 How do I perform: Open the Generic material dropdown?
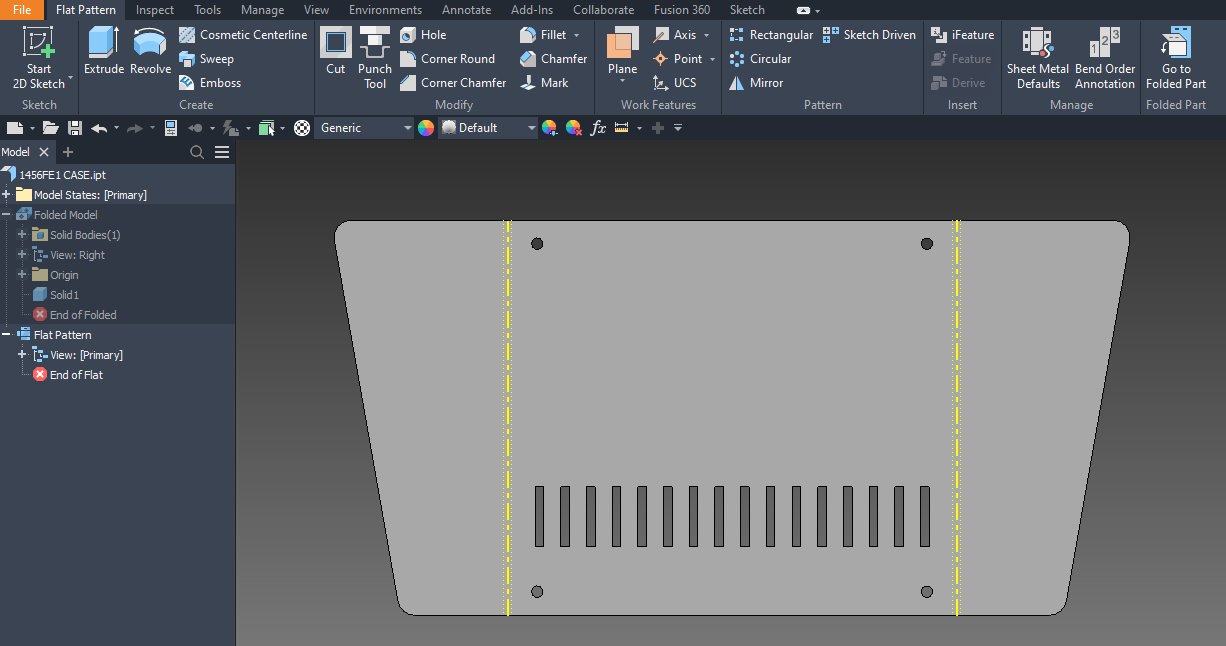[x=406, y=127]
